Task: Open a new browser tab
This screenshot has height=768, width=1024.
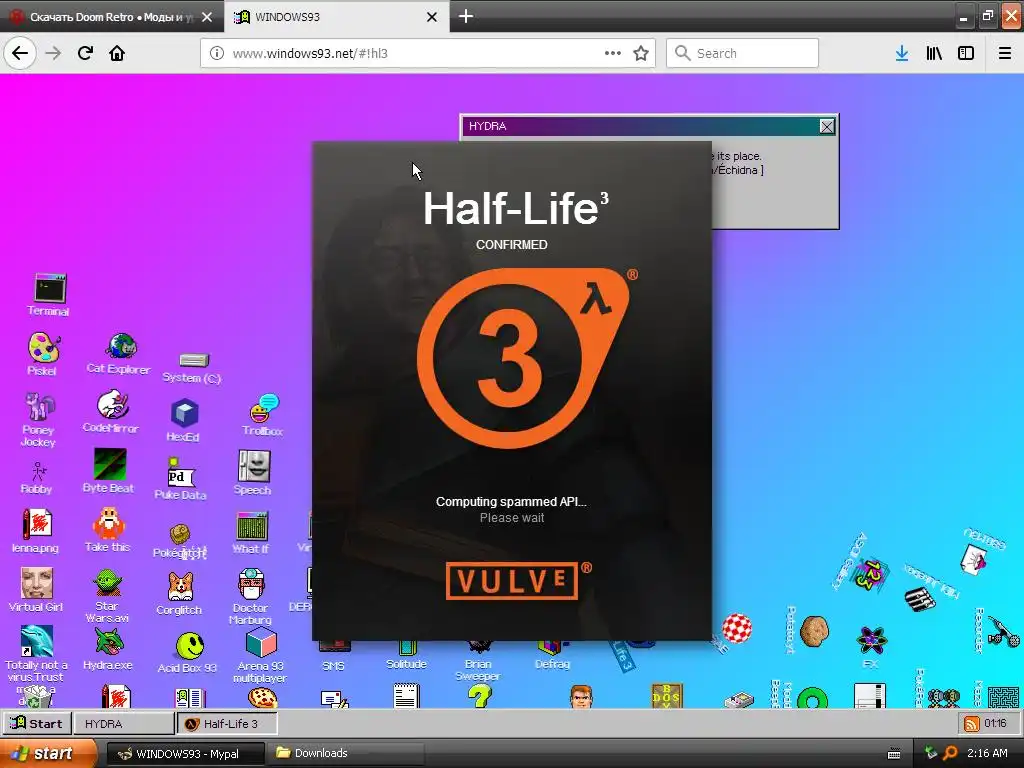Action: pos(466,16)
